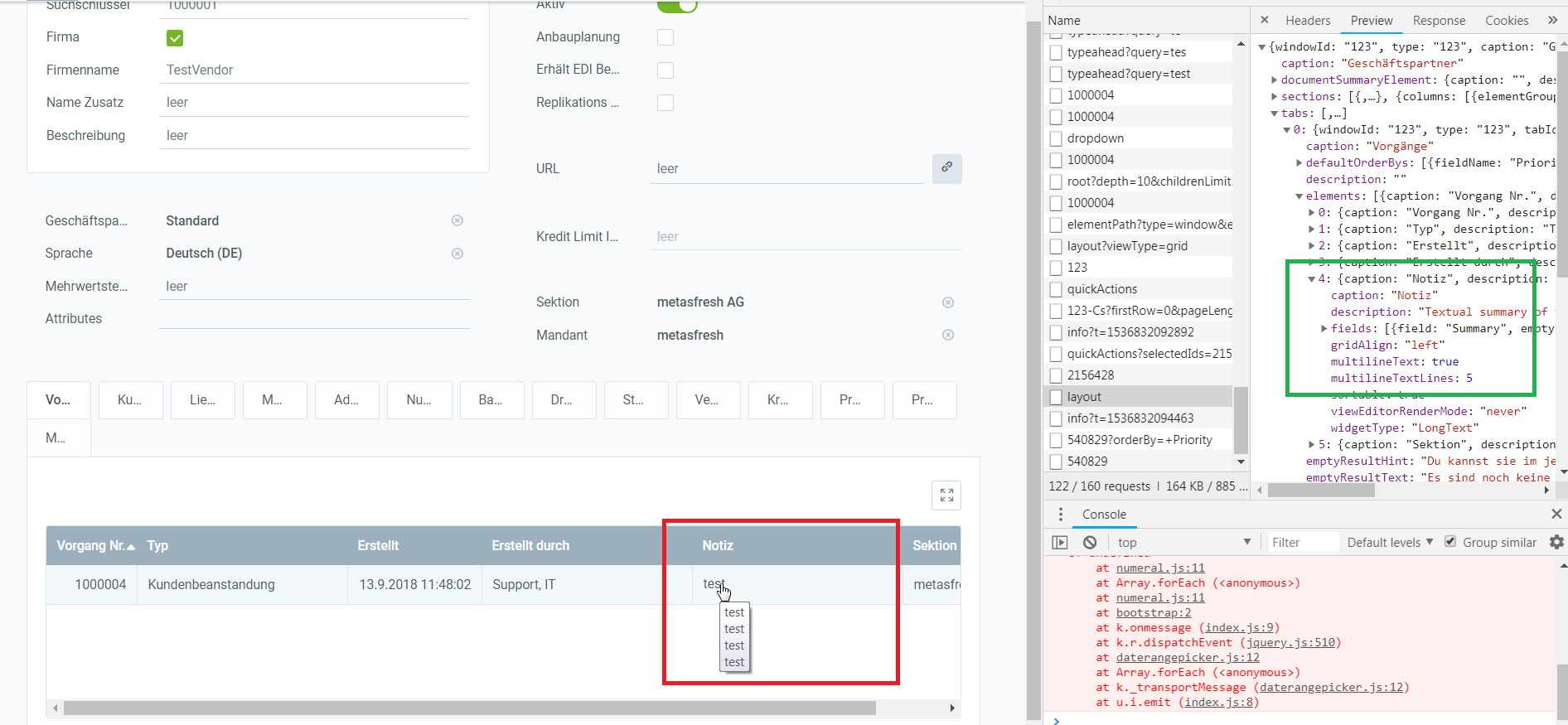Collapse the tabs node in preview
1568x725 pixels.
(x=1275, y=114)
